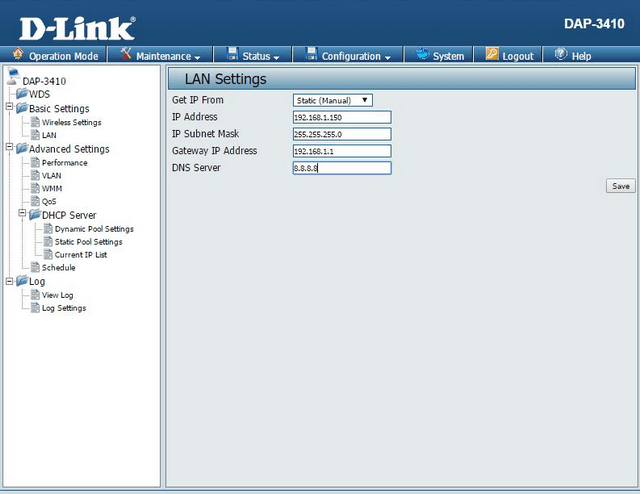Open Log Settings in sidebar
The height and width of the screenshot is (494, 640).
point(63,308)
